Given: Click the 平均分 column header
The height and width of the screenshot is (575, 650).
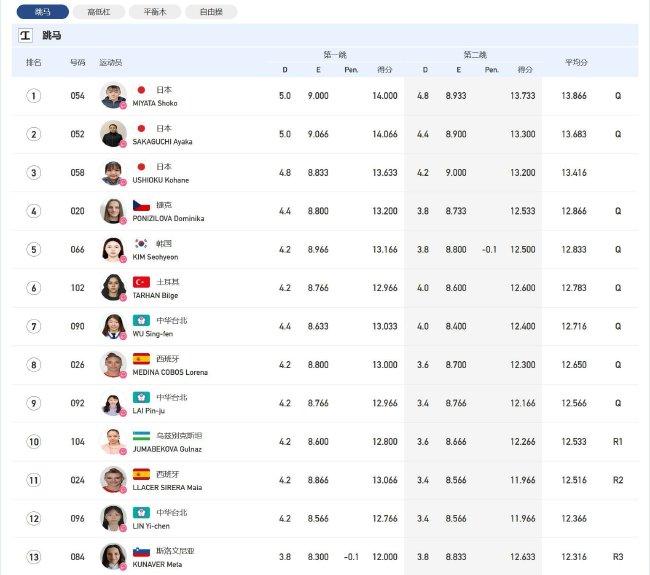Looking at the screenshot, I should click(x=576, y=62).
